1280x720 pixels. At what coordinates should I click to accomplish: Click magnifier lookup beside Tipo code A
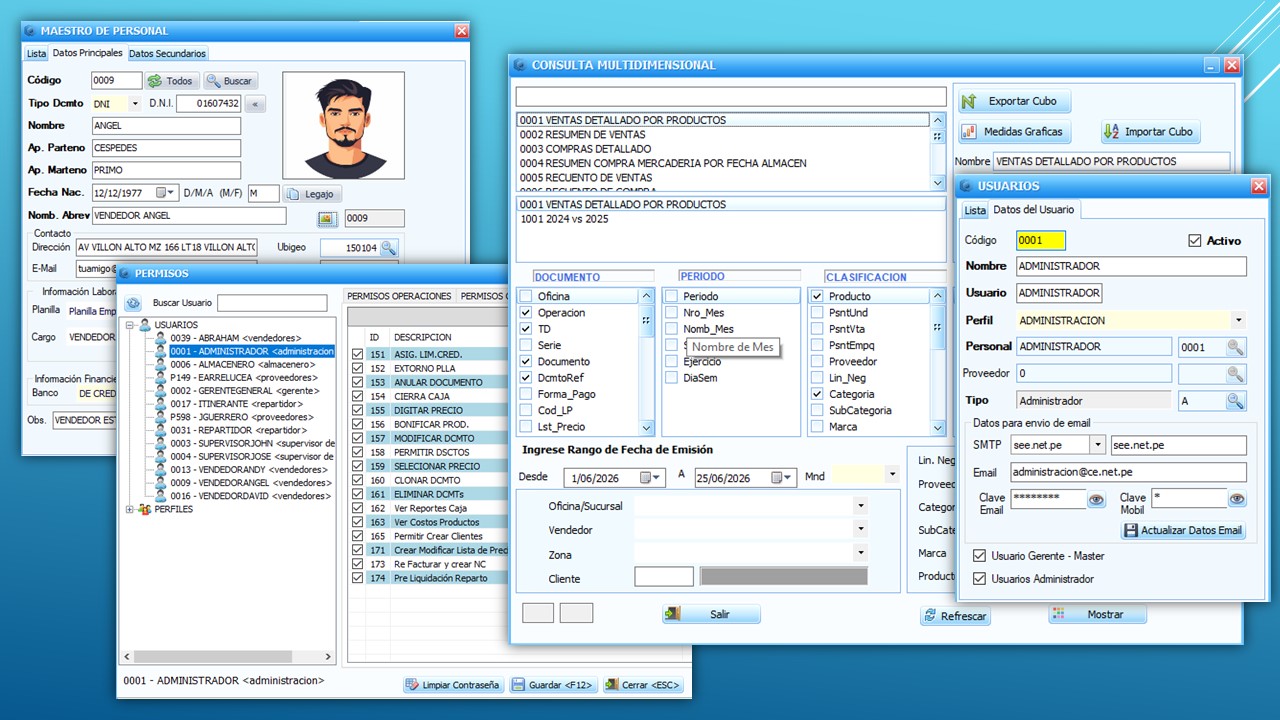pyautogui.click(x=1236, y=401)
